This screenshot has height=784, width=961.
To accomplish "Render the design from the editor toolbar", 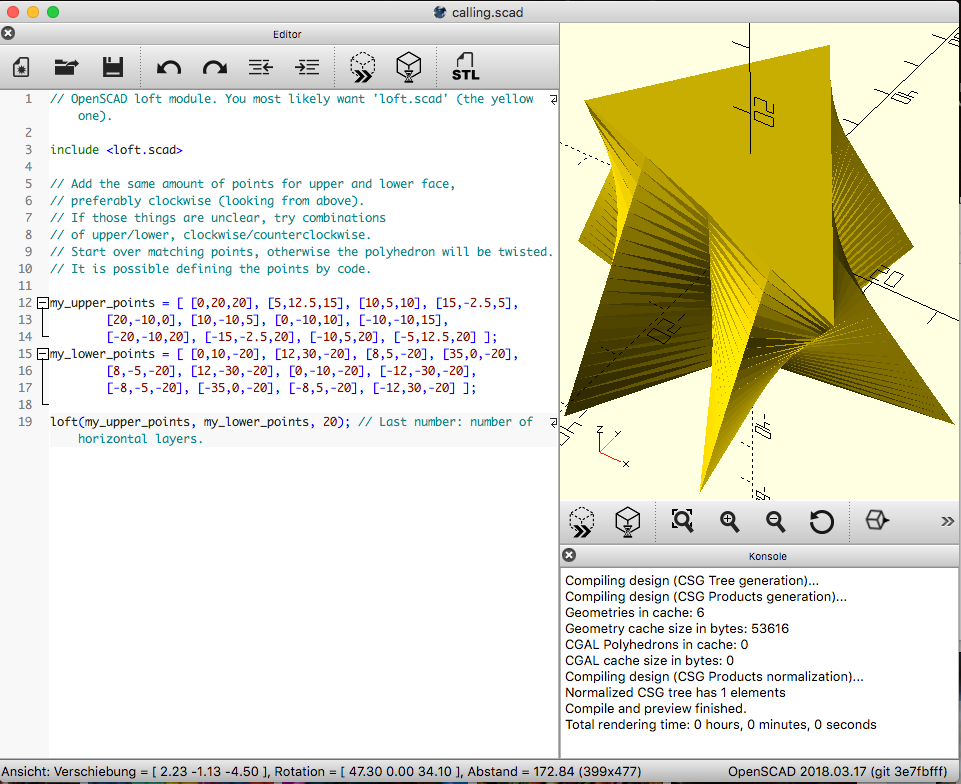I will [409, 67].
